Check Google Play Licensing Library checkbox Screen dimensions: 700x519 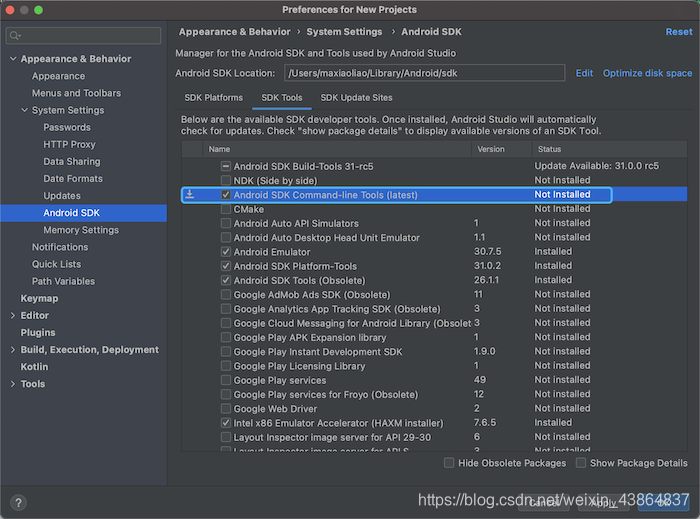[x=226, y=366]
